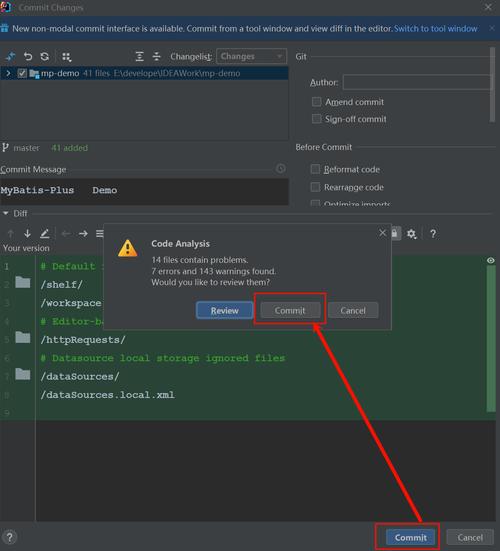Expand the mp-demo tree node
Image resolution: width=500 pixels, height=551 pixels.
tap(8, 73)
